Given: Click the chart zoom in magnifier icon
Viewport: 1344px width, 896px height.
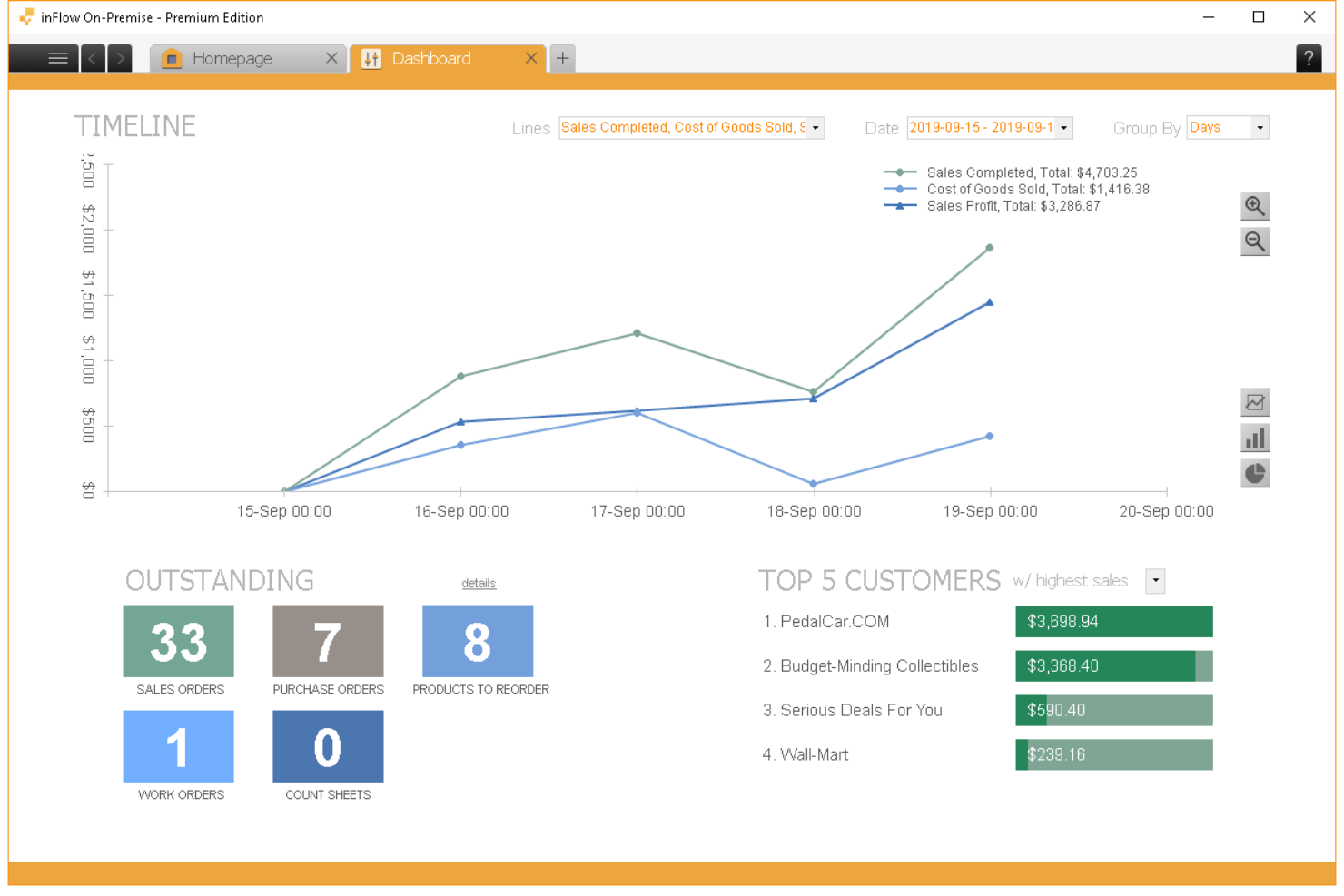Looking at the screenshot, I should [1254, 206].
